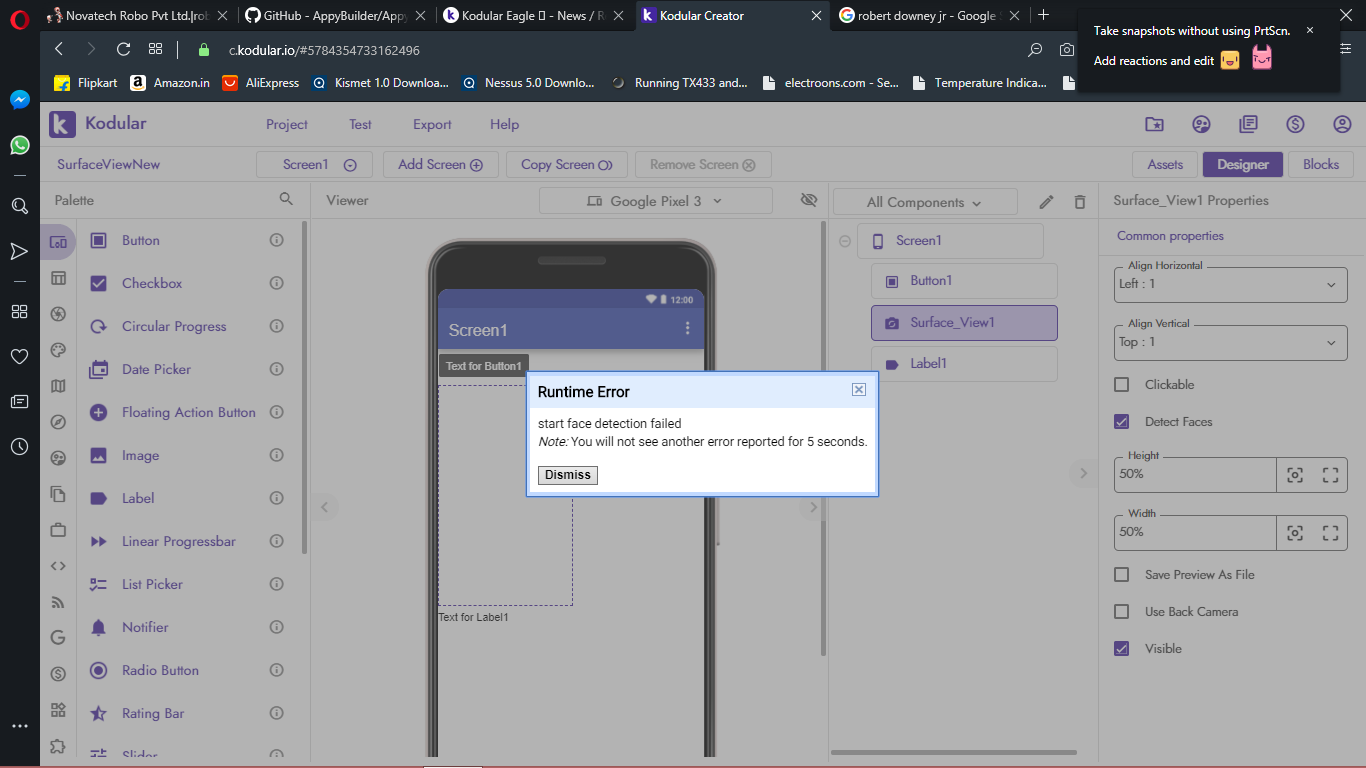Enable the Clickable checkbox
This screenshot has width=1366, height=768.
(1122, 384)
